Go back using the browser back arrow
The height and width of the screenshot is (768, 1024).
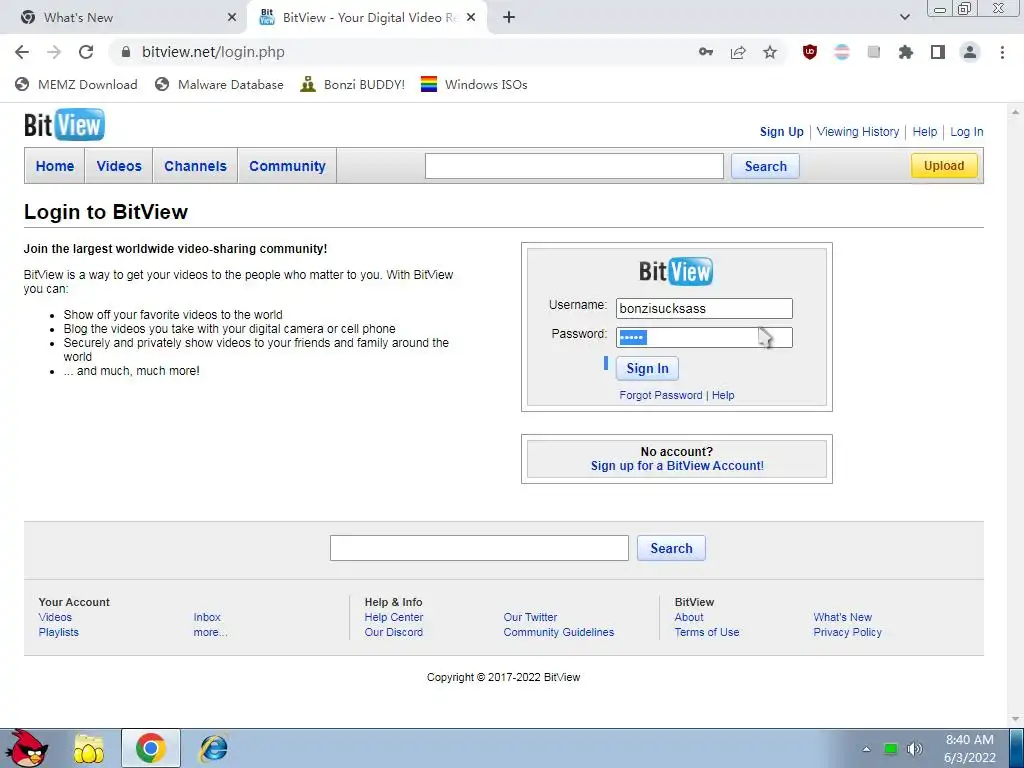pyautogui.click(x=22, y=52)
